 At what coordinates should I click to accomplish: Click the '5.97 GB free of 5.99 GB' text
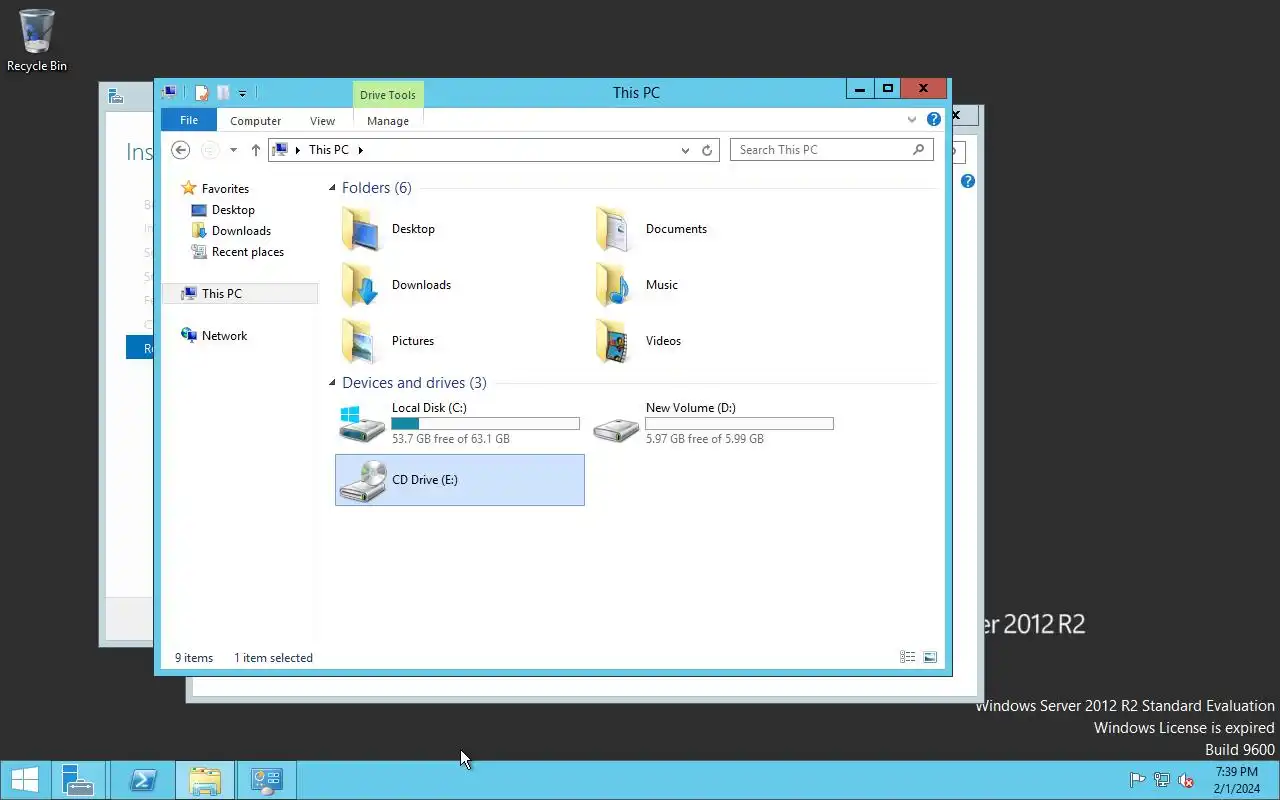click(x=705, y=439)
